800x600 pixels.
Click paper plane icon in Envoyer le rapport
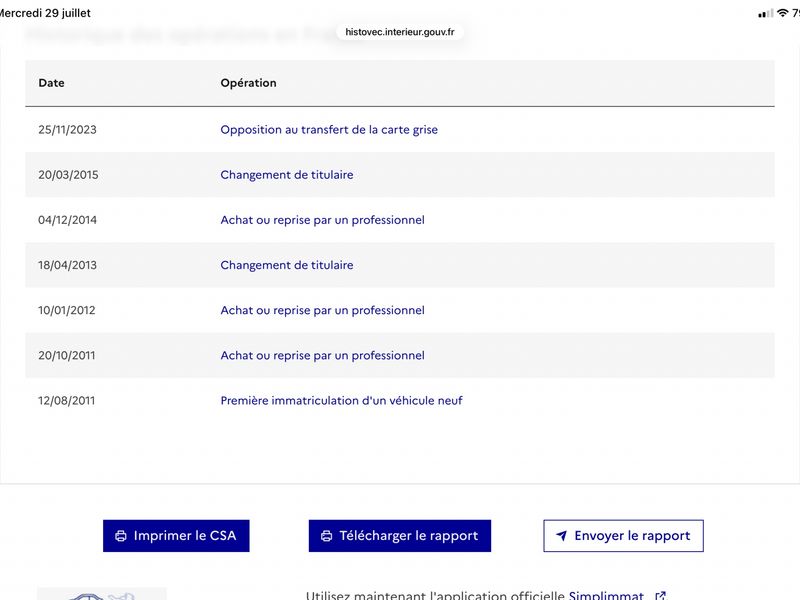pyautogui.click(x=561, y=536)
